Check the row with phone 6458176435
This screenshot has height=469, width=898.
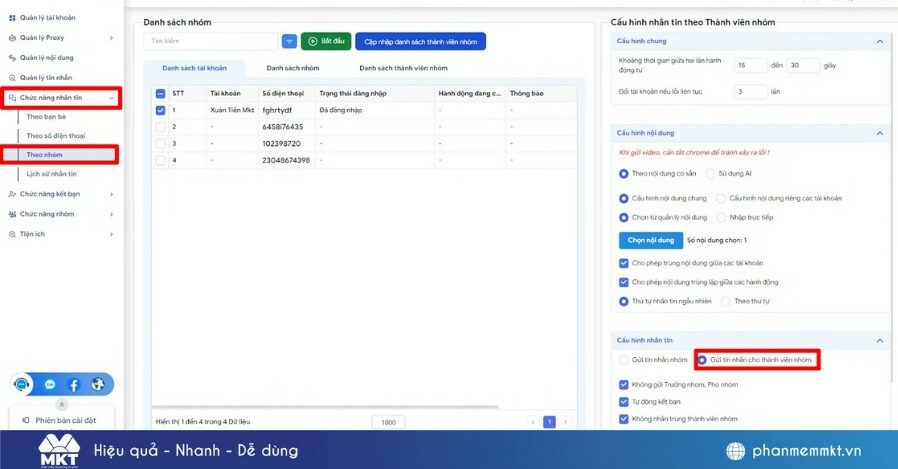click(160, 127)
